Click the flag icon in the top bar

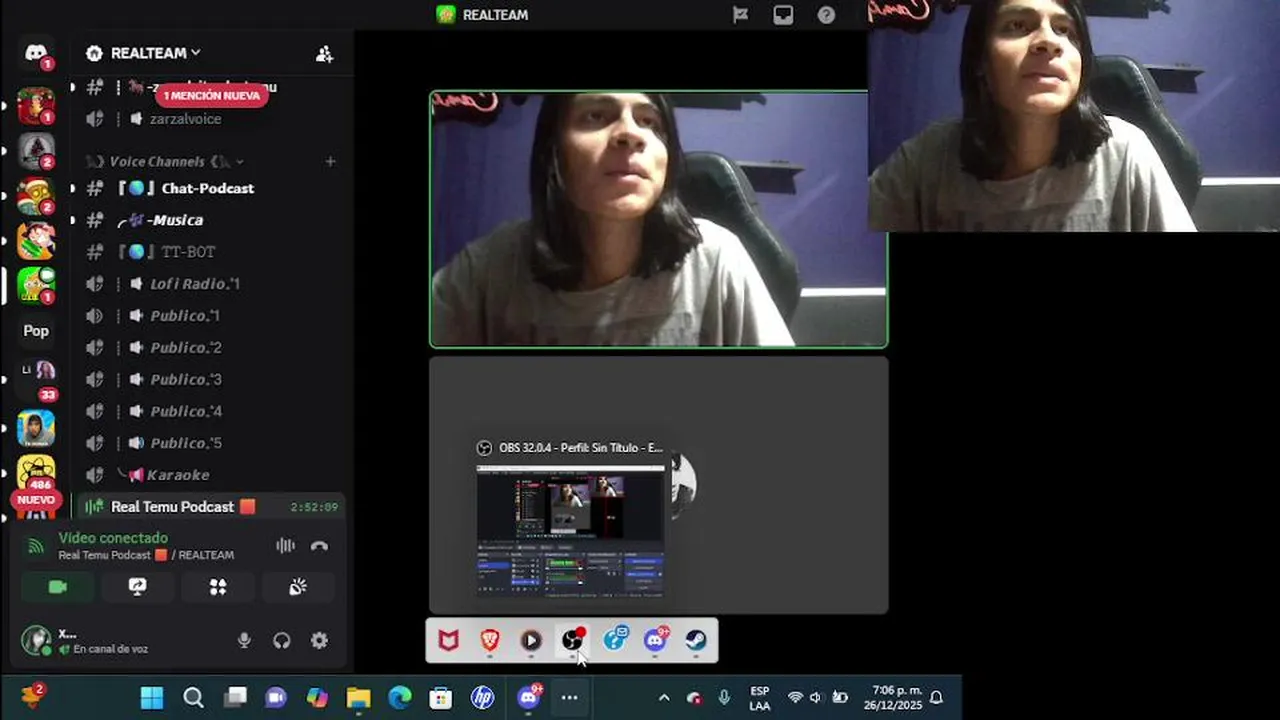click(x=740, y=15)
